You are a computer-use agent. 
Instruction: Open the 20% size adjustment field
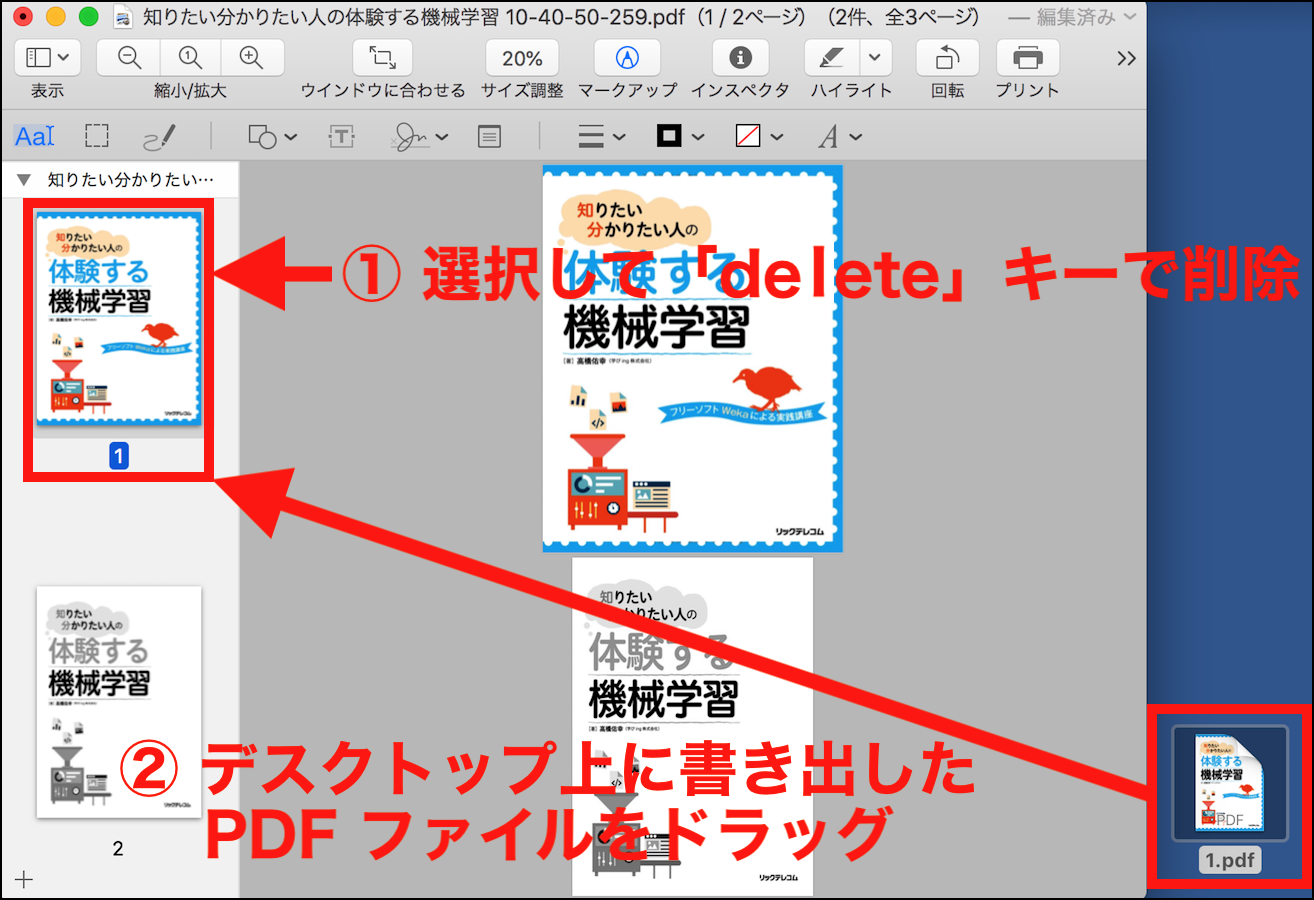point(522,58)
